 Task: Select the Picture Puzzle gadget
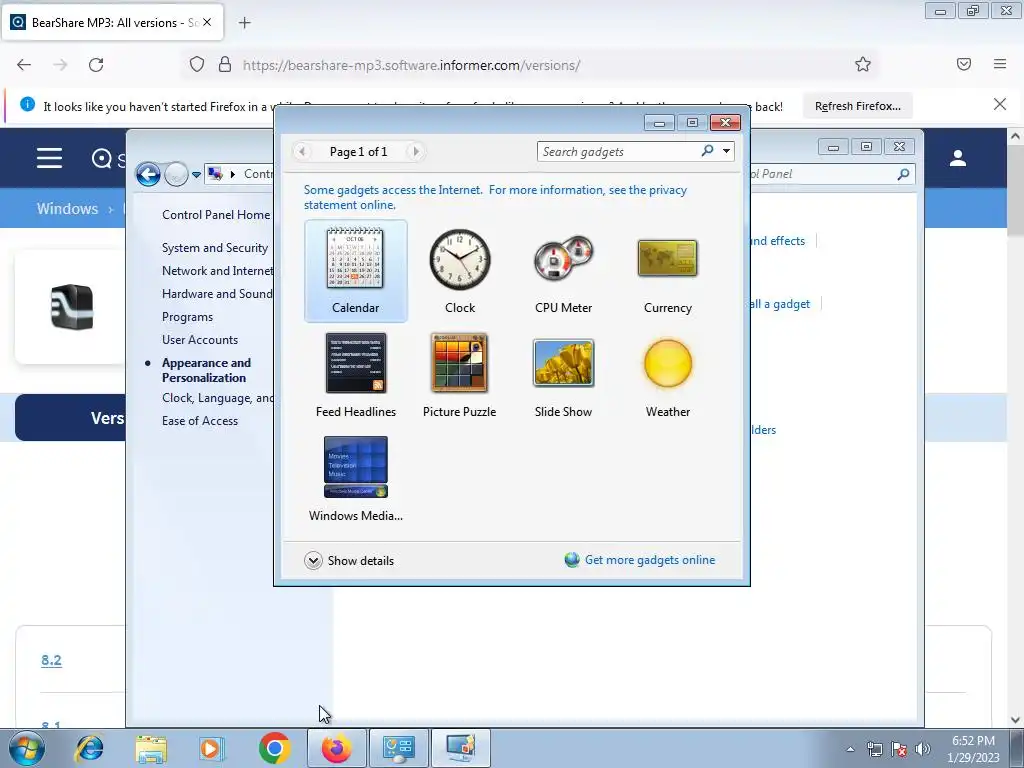[x=460, y=375]
